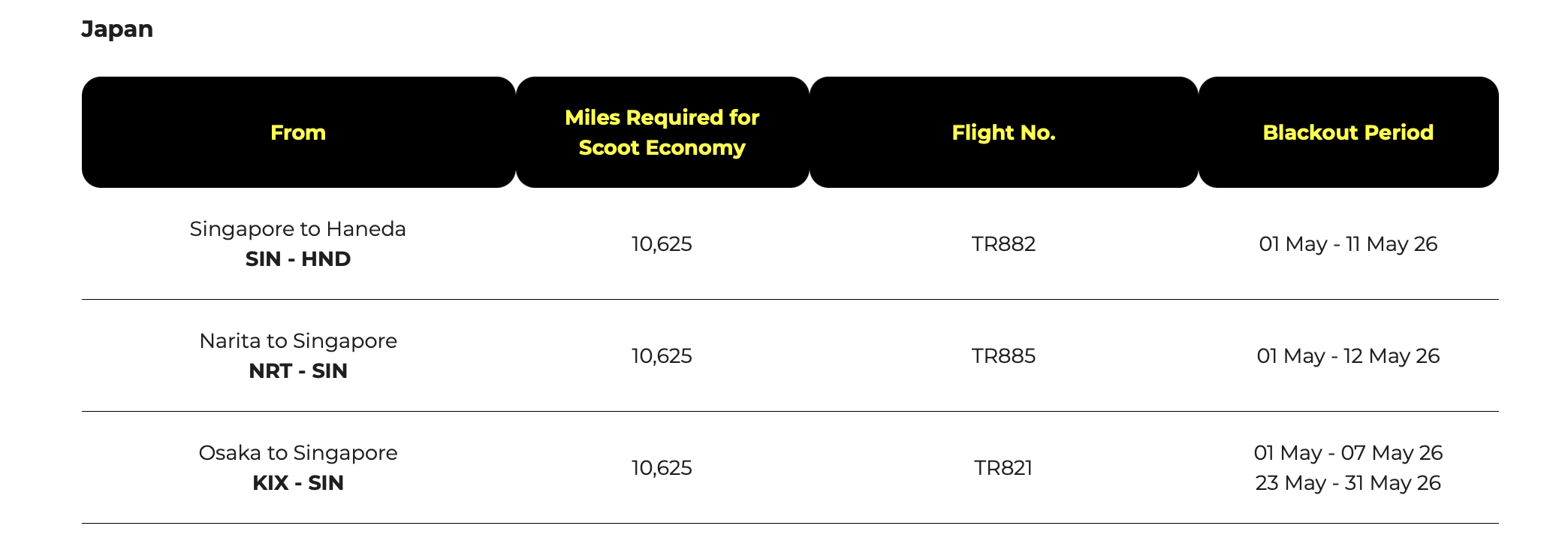
Task: Click the 10,625 miles value for Osaka
Action: tap(662, 467)
